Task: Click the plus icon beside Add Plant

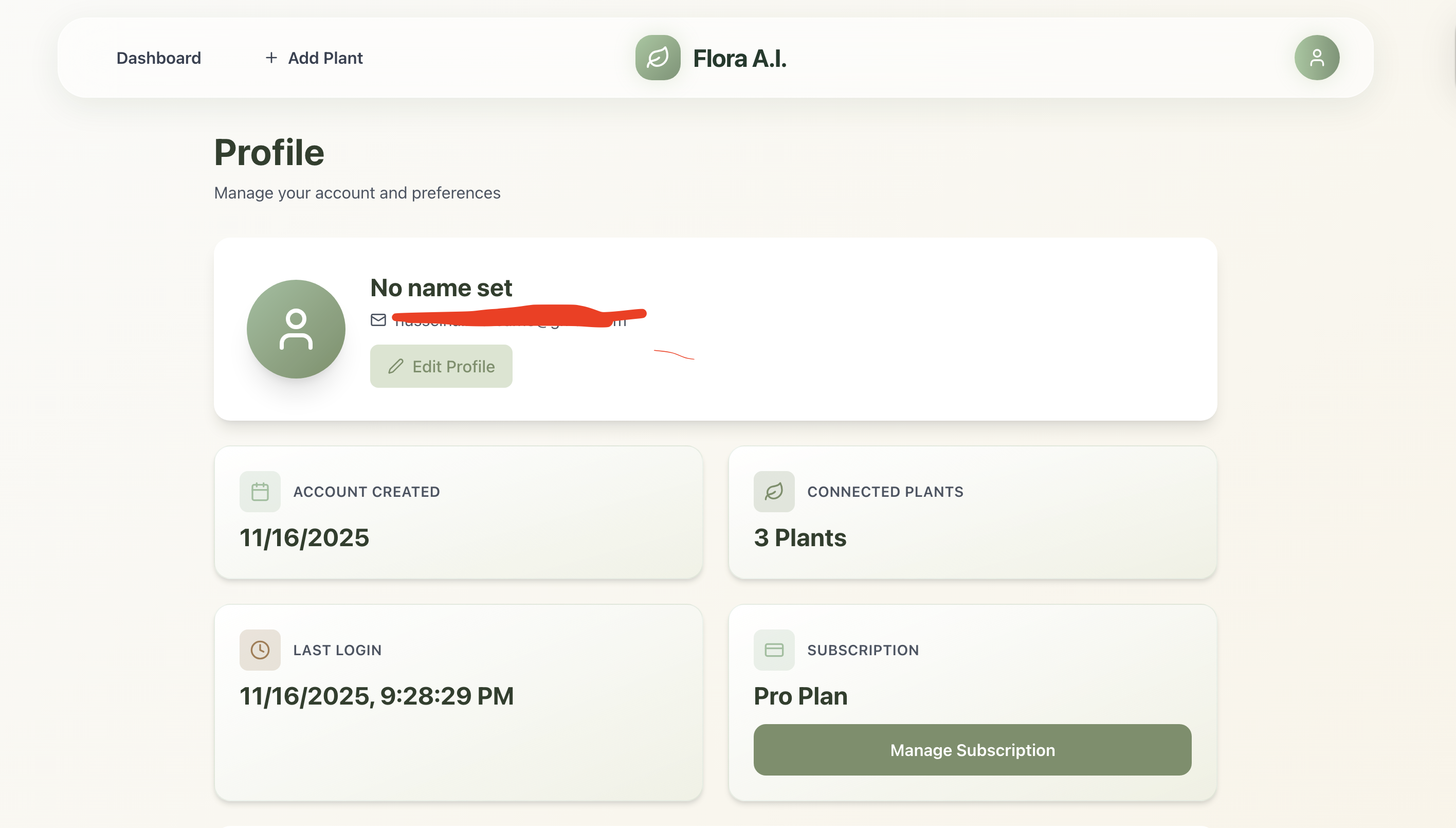Action: coord(271,58)
